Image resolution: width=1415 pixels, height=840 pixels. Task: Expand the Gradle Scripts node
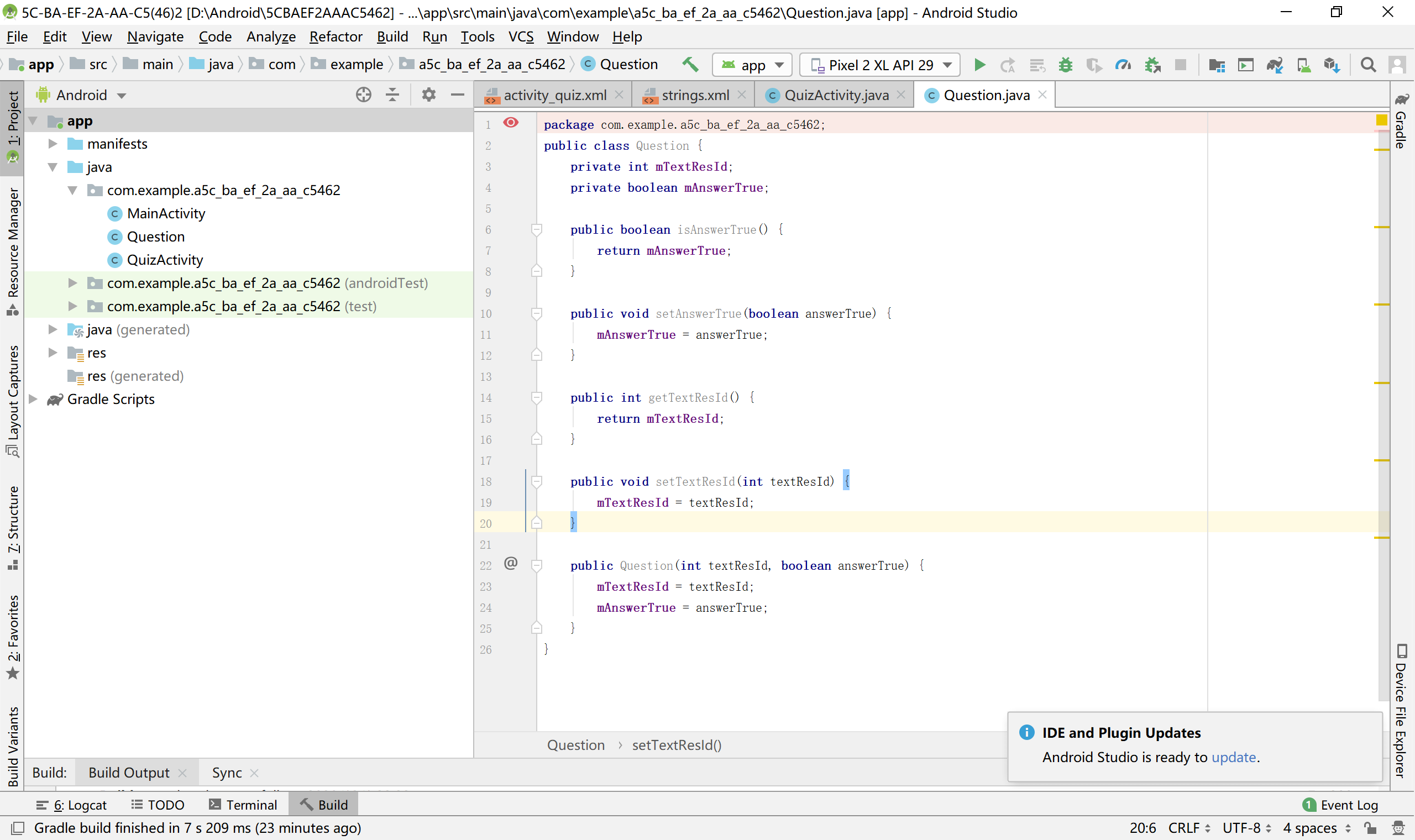(x=33, y=399)
